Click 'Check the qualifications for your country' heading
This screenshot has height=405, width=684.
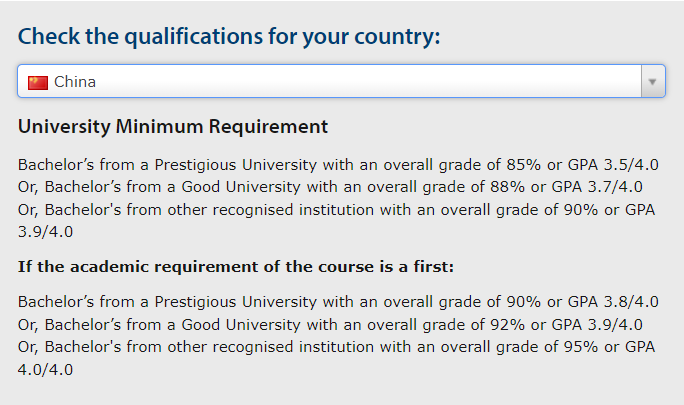(229, 37)
